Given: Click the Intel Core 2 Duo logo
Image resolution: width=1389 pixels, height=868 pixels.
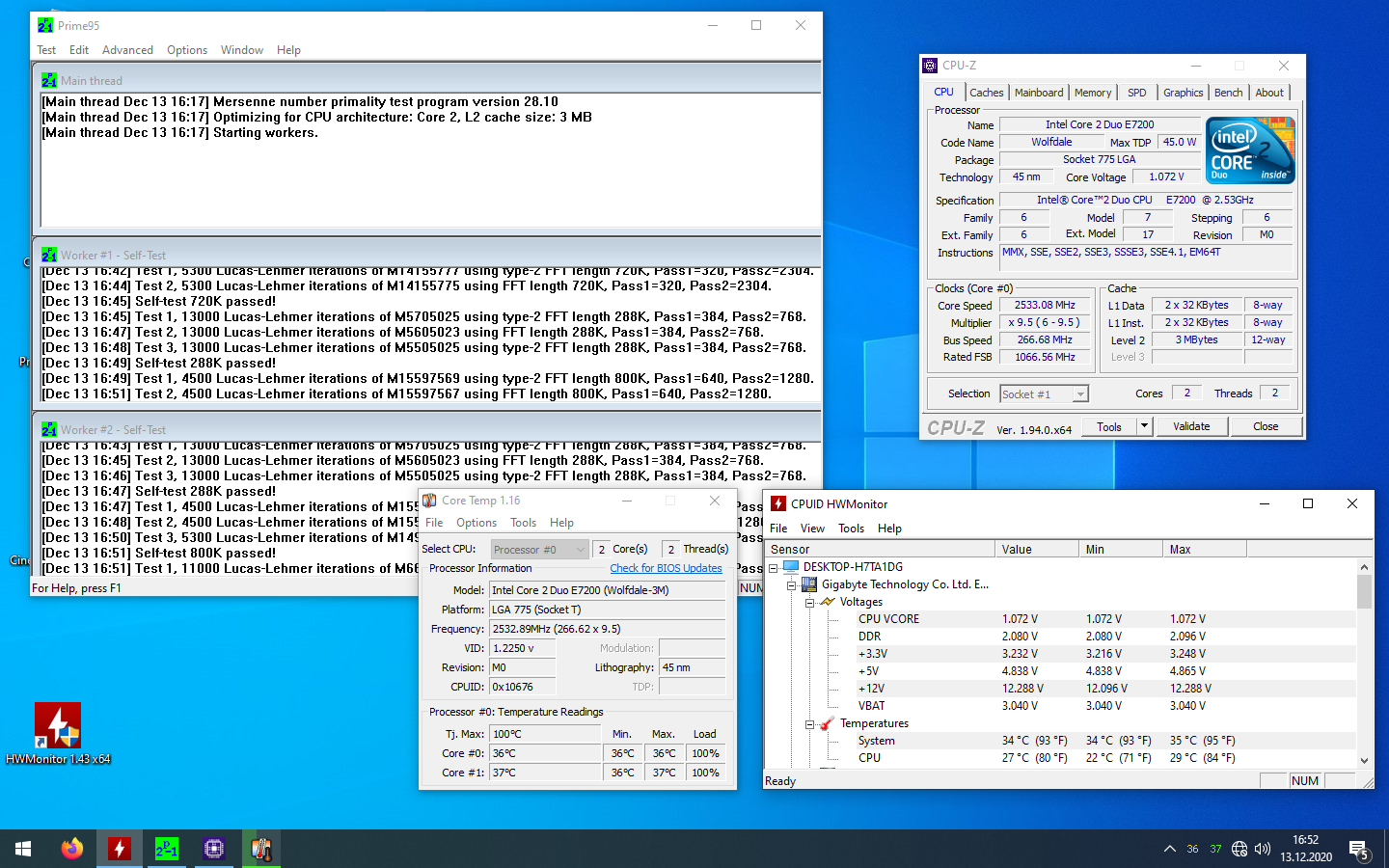Looking at the screenshot, I should (x=1250, y=150).
